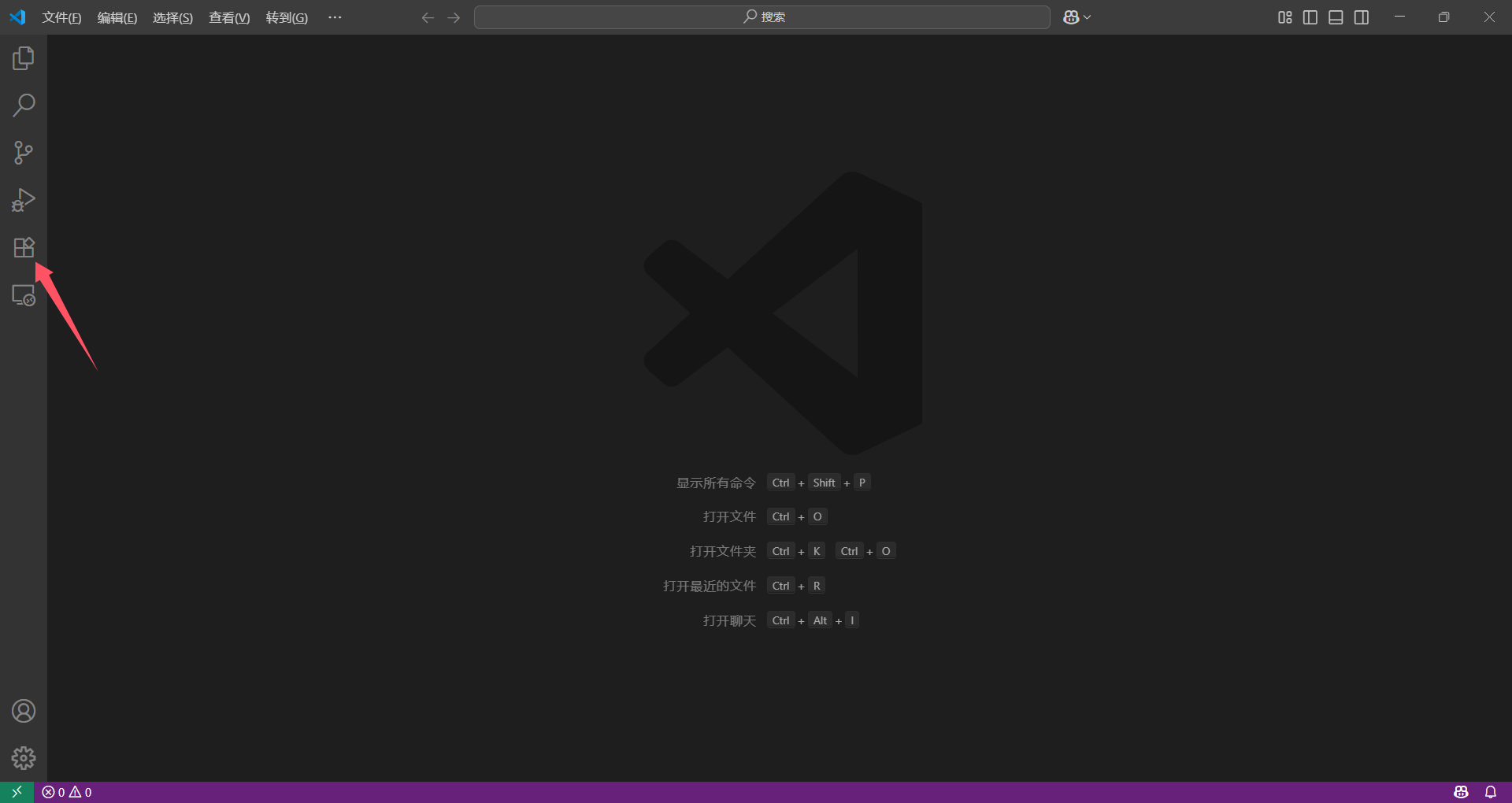Screen dimensions: 1512x803
Task: Click the Copilot icon in status bar
Action: tap(1461, 792)
